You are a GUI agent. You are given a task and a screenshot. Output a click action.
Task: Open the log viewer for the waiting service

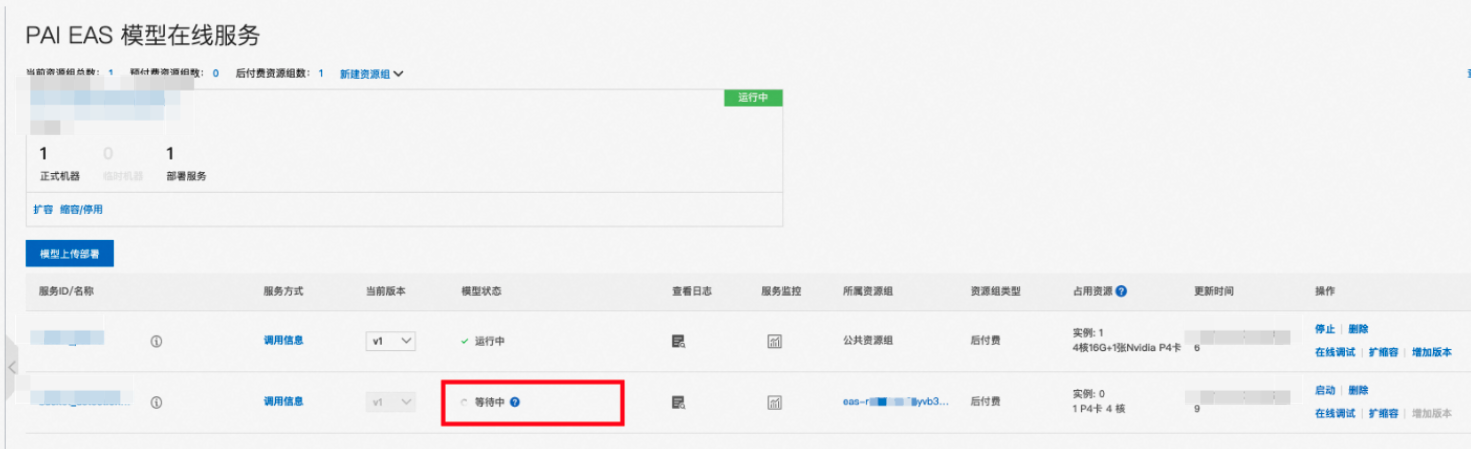pos(678,402)
